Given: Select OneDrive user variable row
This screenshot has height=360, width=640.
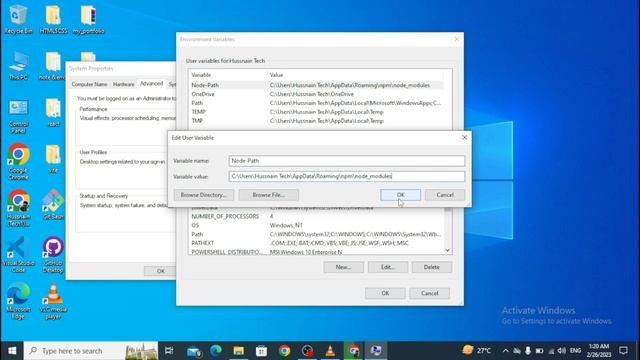Looking at the screenshot, I should (x=316, y=94).
